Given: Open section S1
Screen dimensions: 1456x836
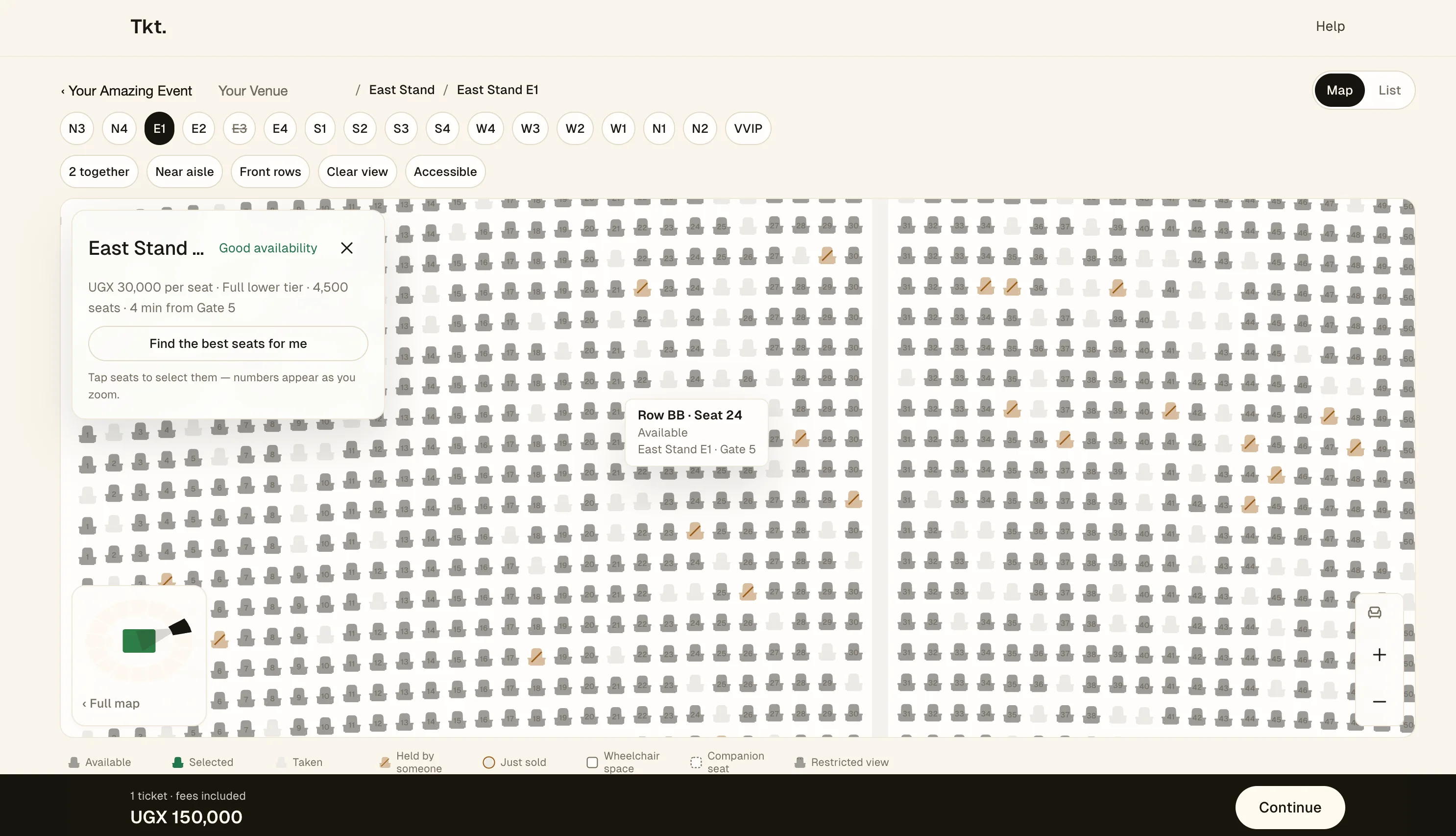Looking at the screenshot, I should [320, 128].
